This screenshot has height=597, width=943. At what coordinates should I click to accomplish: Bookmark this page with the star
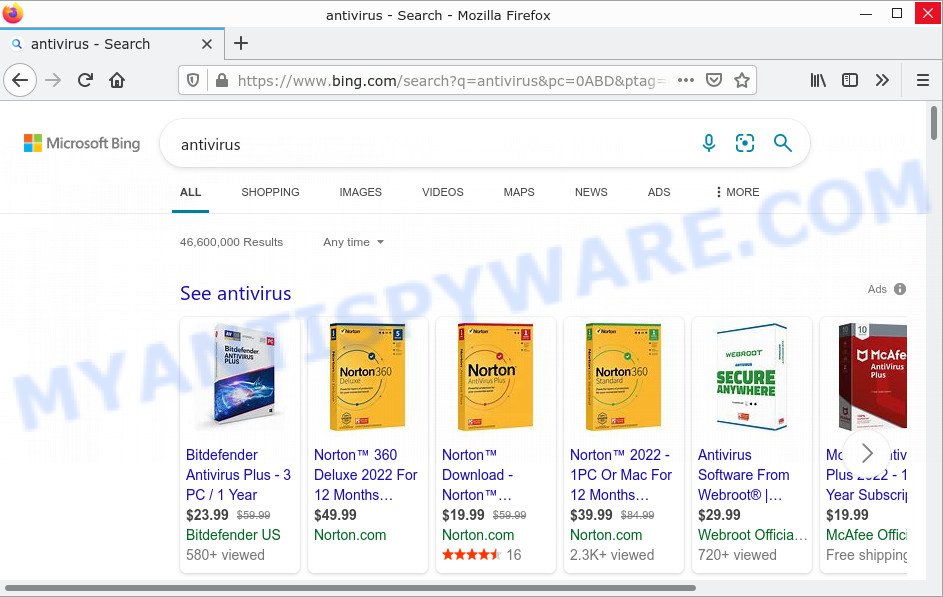[x=742, y=80]
